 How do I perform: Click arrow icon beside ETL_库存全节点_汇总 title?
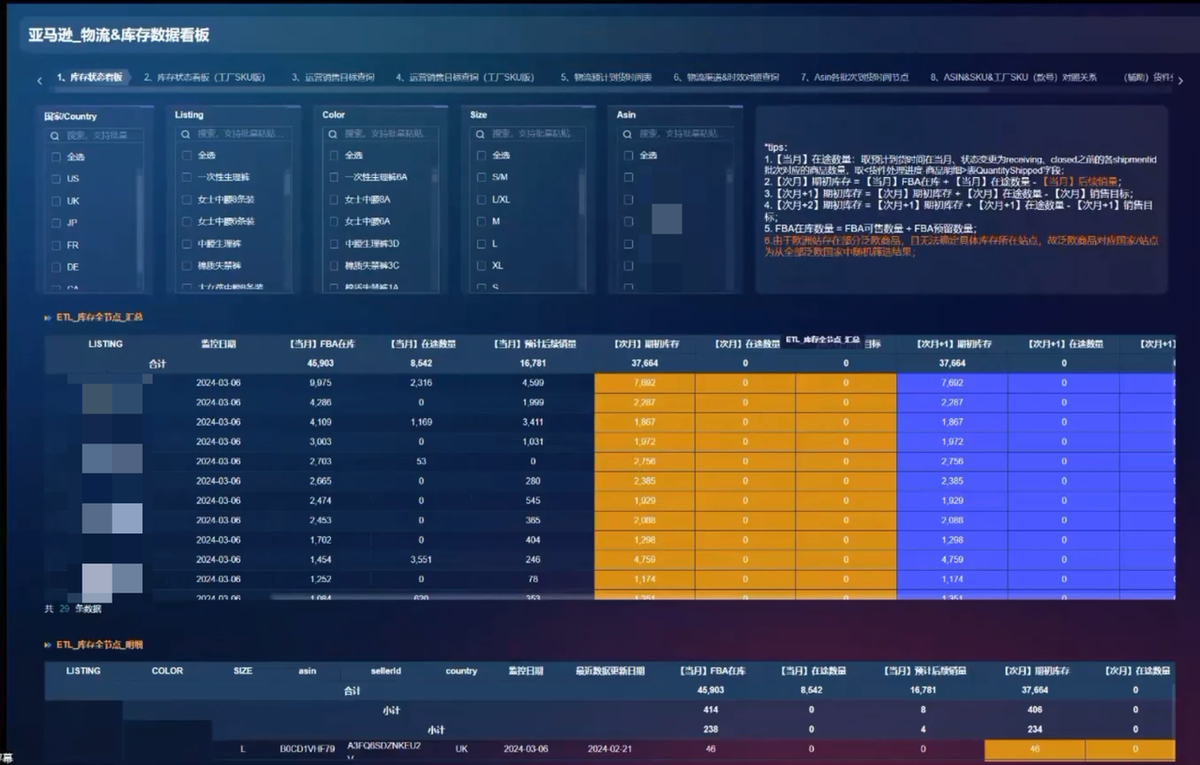pos(48,317)
